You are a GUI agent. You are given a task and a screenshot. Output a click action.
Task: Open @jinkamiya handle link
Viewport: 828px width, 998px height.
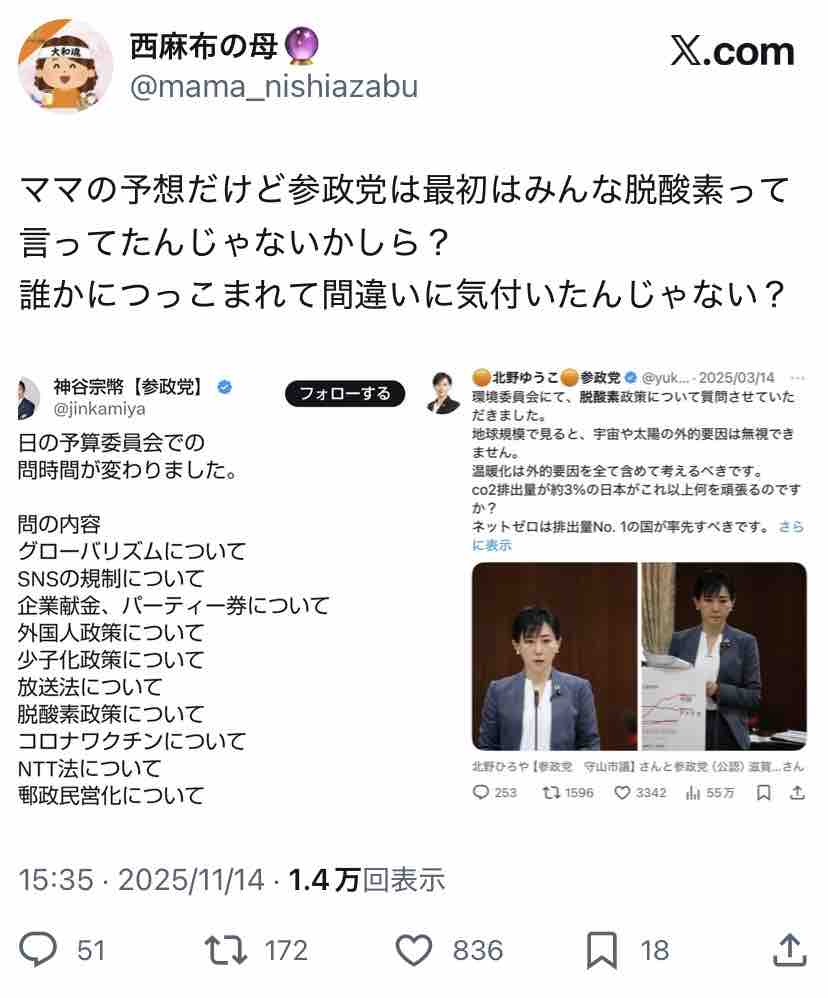coord(99,409)
